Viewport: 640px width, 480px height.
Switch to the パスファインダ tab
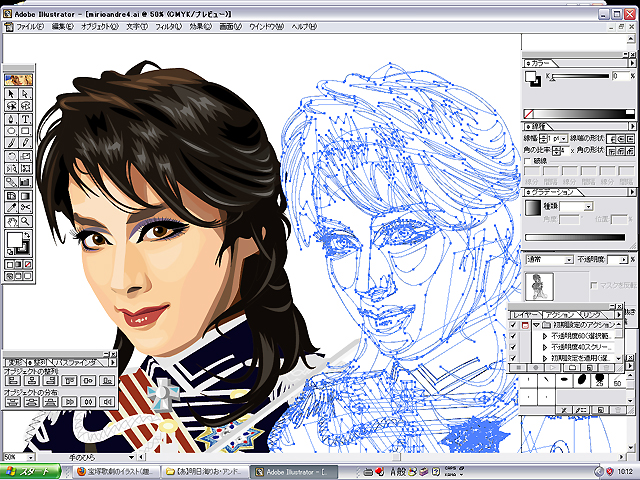point(73,362)
